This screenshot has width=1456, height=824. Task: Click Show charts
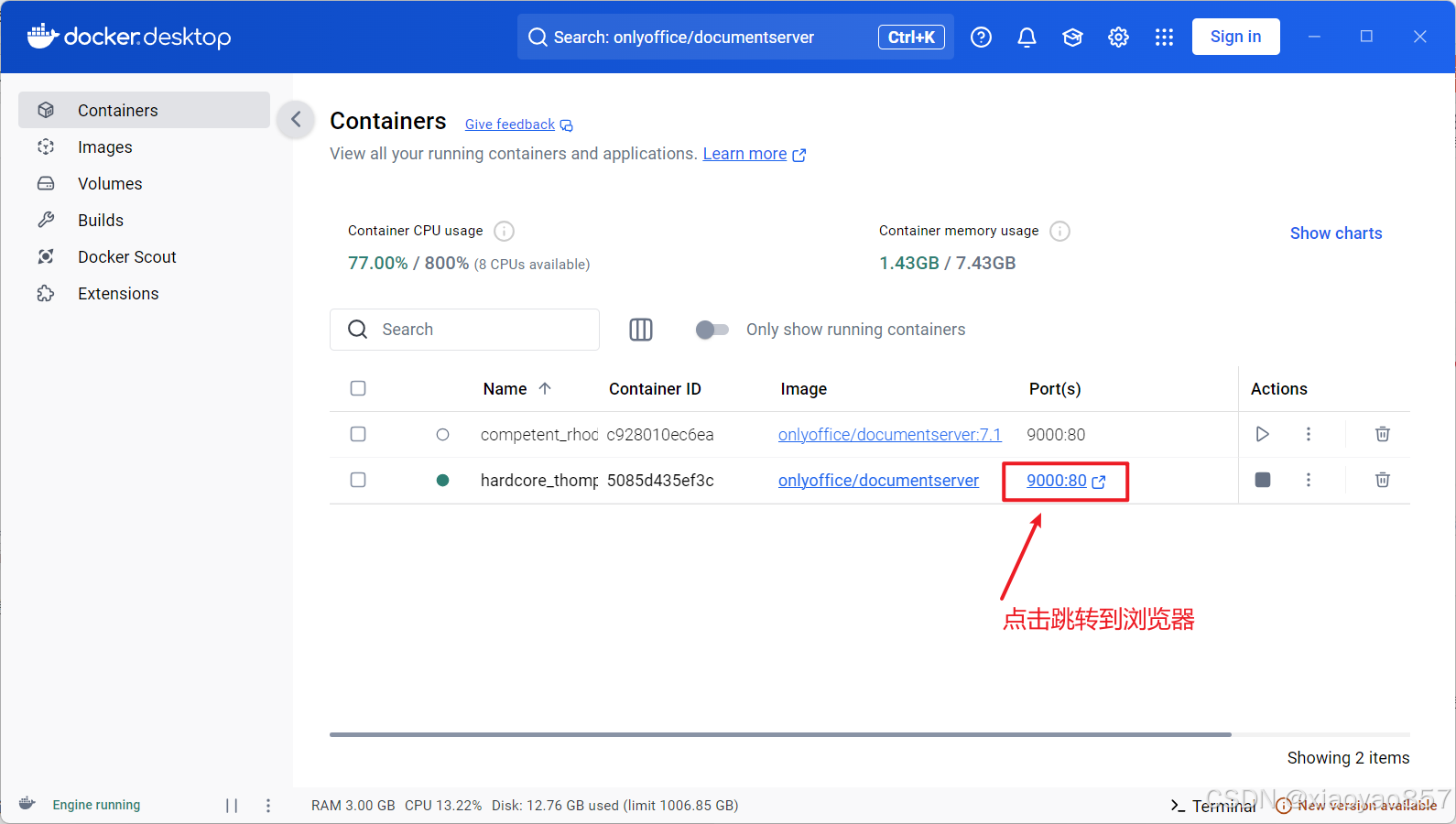(1335, 233)
